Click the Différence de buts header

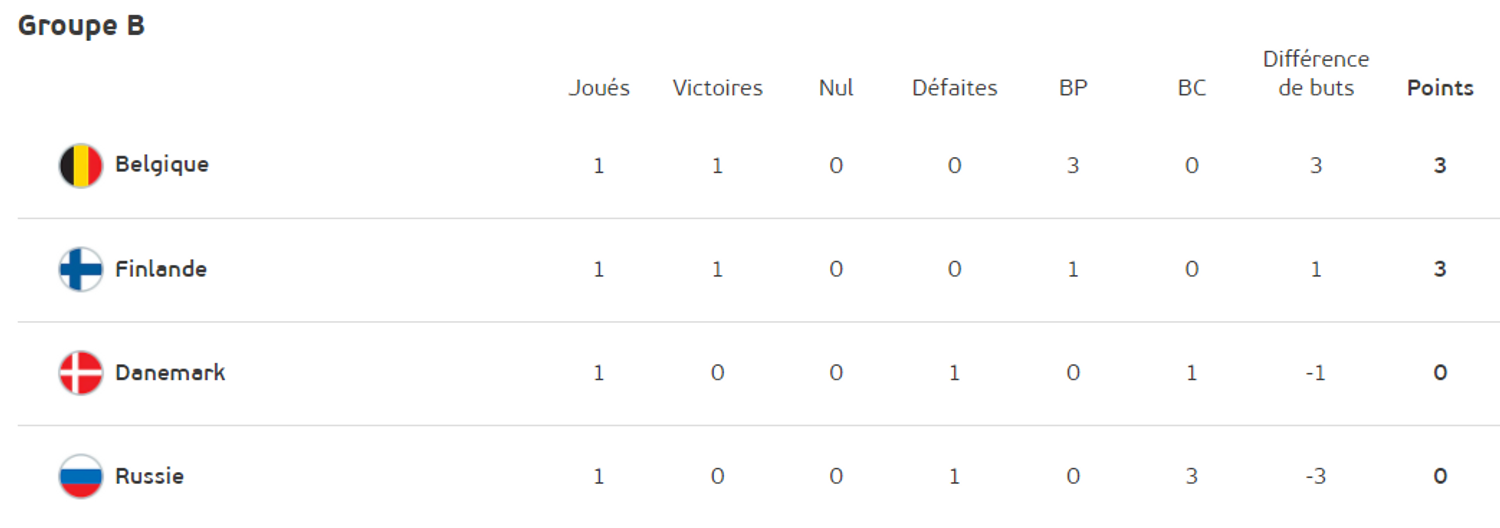[1316, 74]
